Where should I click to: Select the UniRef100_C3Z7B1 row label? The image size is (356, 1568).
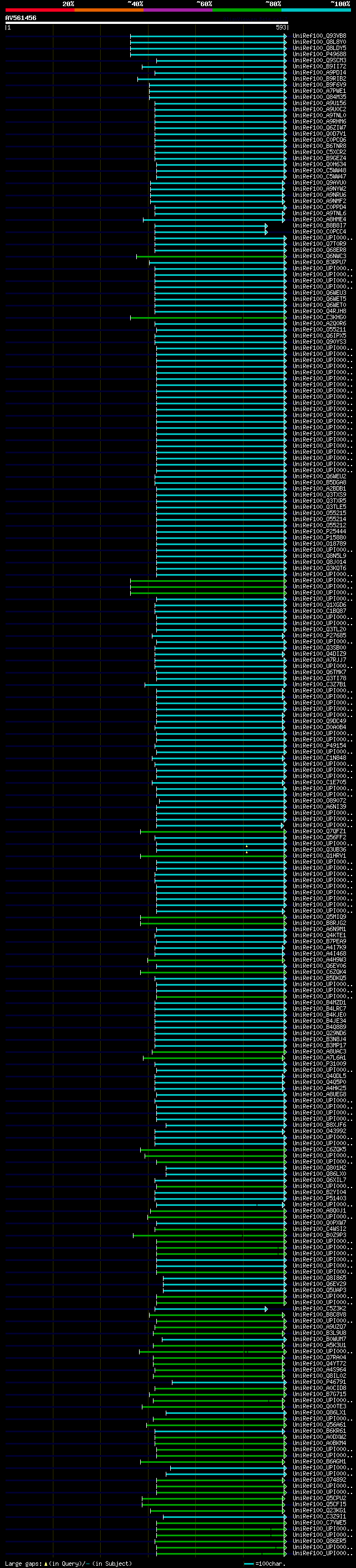[319, 684]
